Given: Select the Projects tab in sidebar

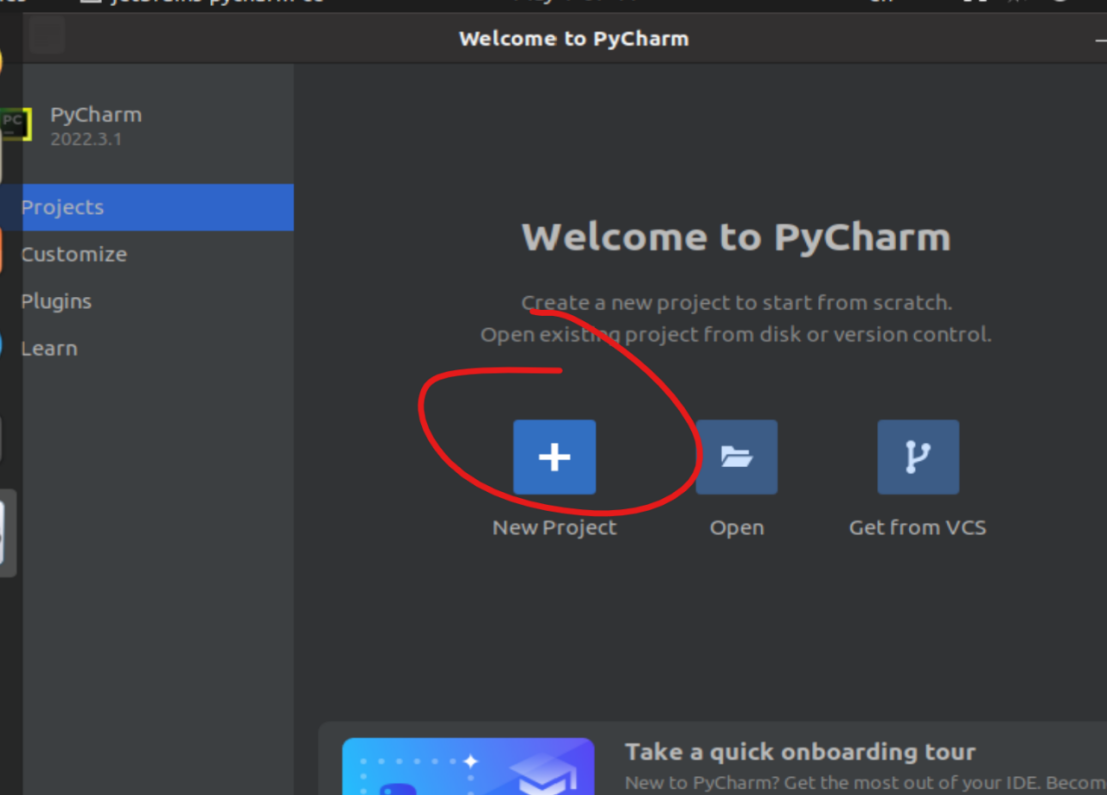Looking at the screenshot, I should (x=147, y=207).
